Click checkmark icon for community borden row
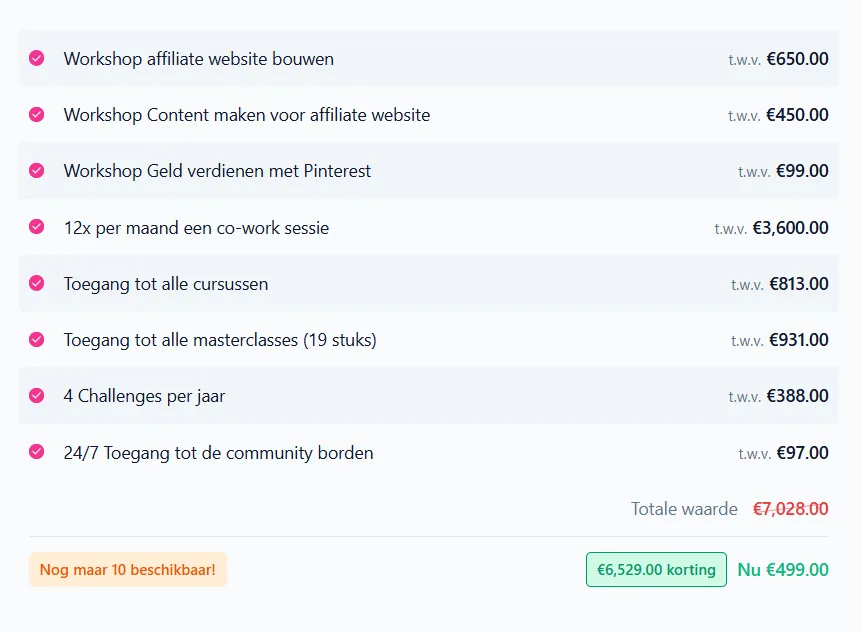 click(37, 452)
